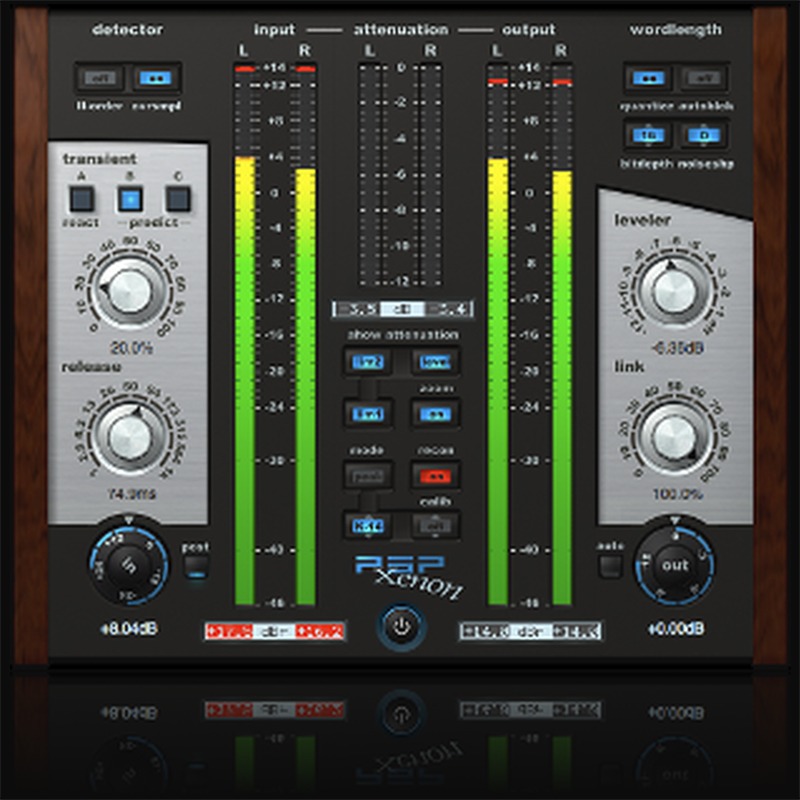
Task: Click the PSP Xenon logo
Action: point(408,577)
